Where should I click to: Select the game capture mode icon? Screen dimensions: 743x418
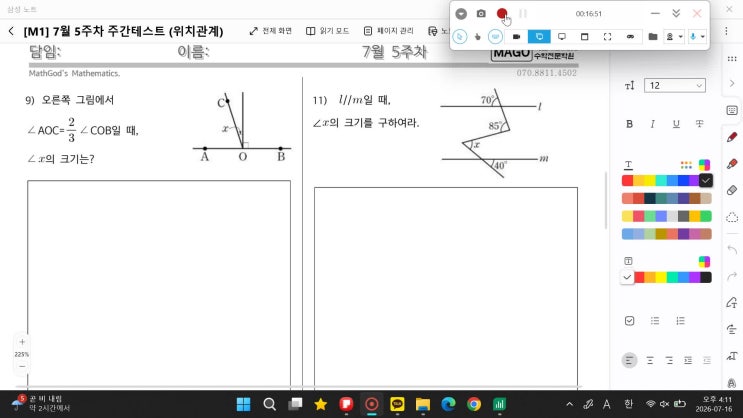pos(630,36)
